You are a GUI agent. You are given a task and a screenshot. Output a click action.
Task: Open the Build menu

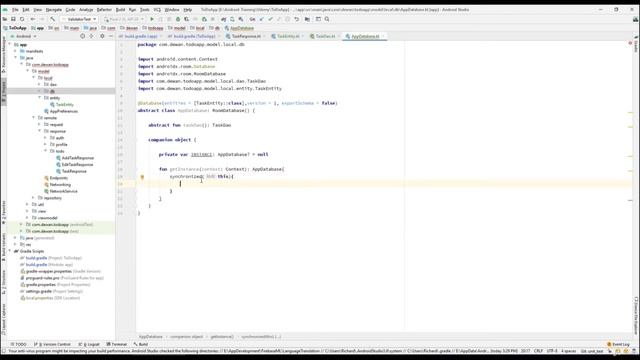(120, 9)
